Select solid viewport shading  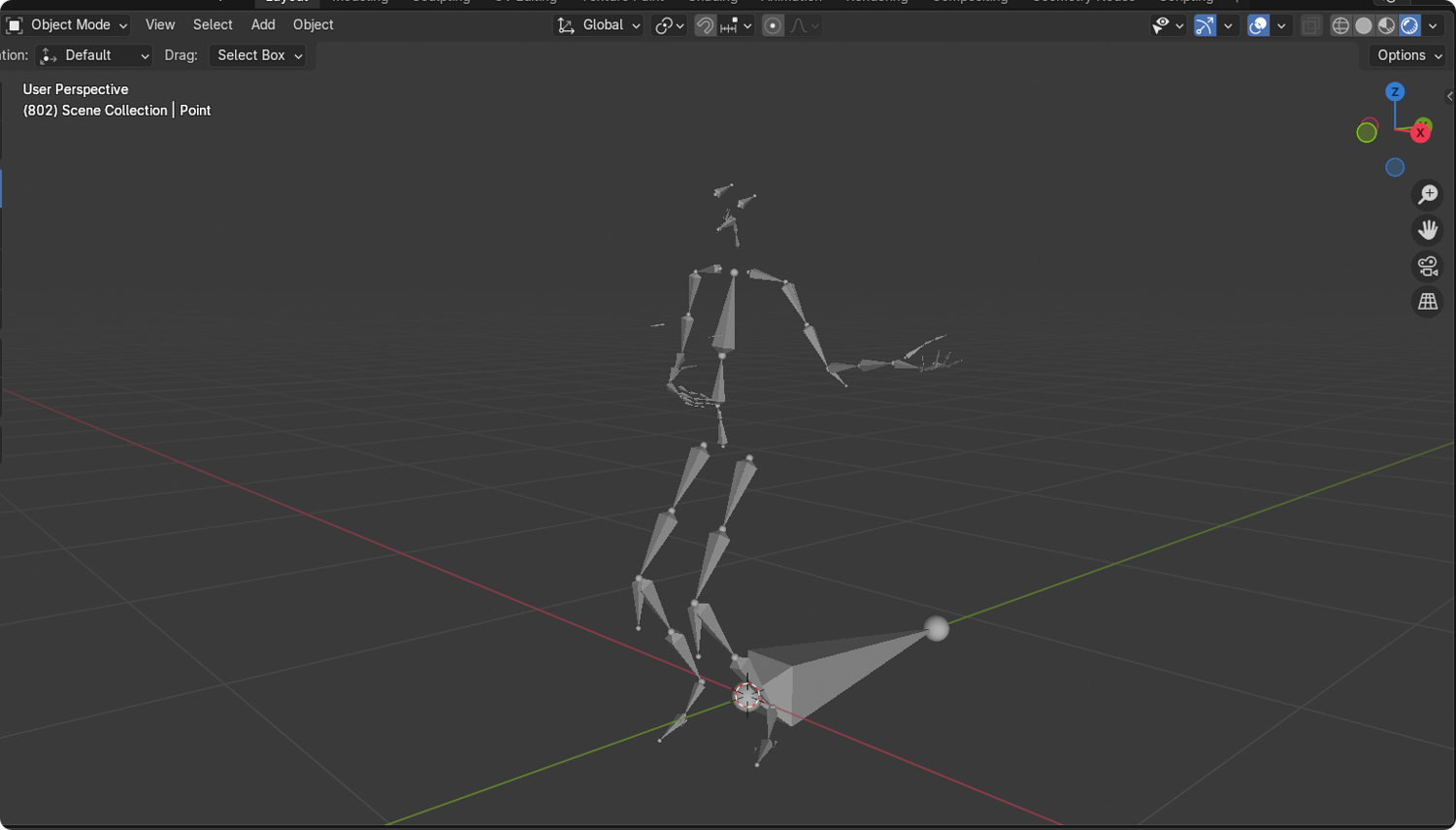(x=1364, y=26)
